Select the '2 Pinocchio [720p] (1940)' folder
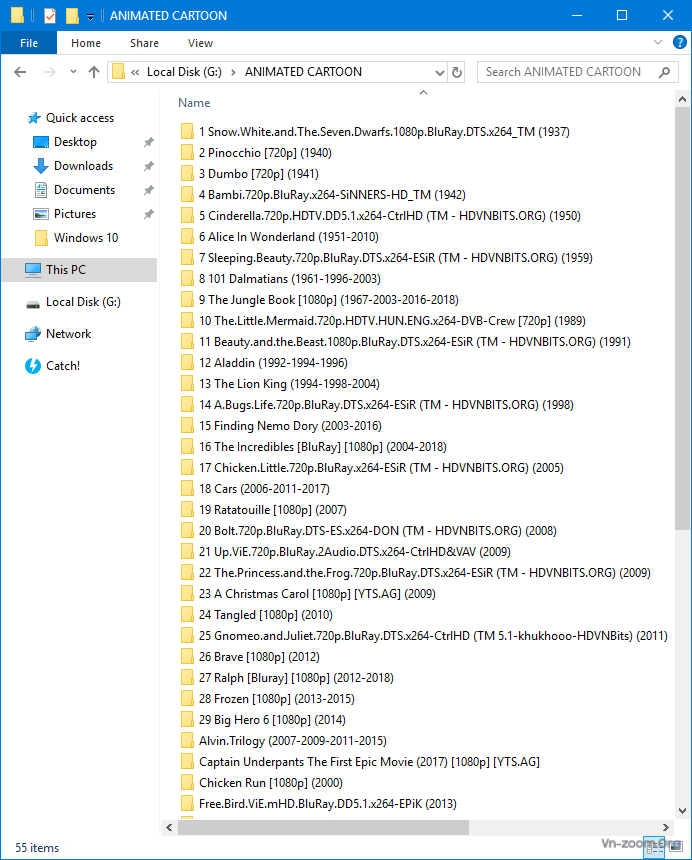This screenshot has width=692, height=860. click(x=265, y=153)
